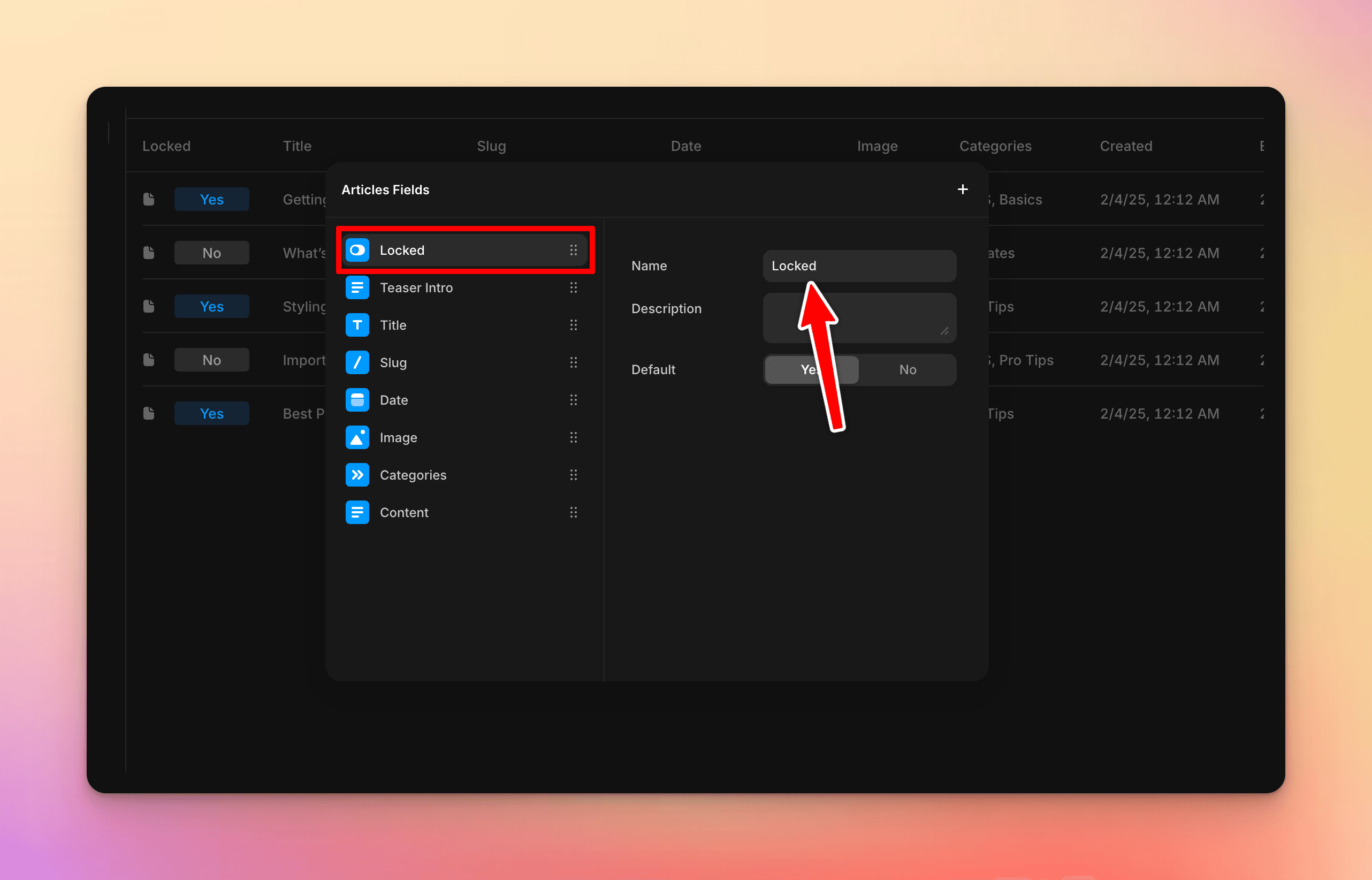Select the Categories field's chevron icon
Viewport: 1372px width, 880px height.
tap(357, 474)
